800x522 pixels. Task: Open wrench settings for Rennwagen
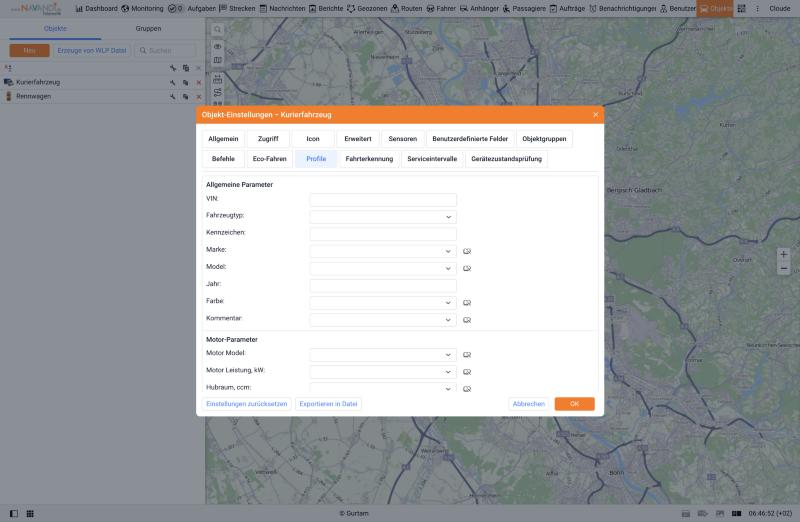point(173,96)
